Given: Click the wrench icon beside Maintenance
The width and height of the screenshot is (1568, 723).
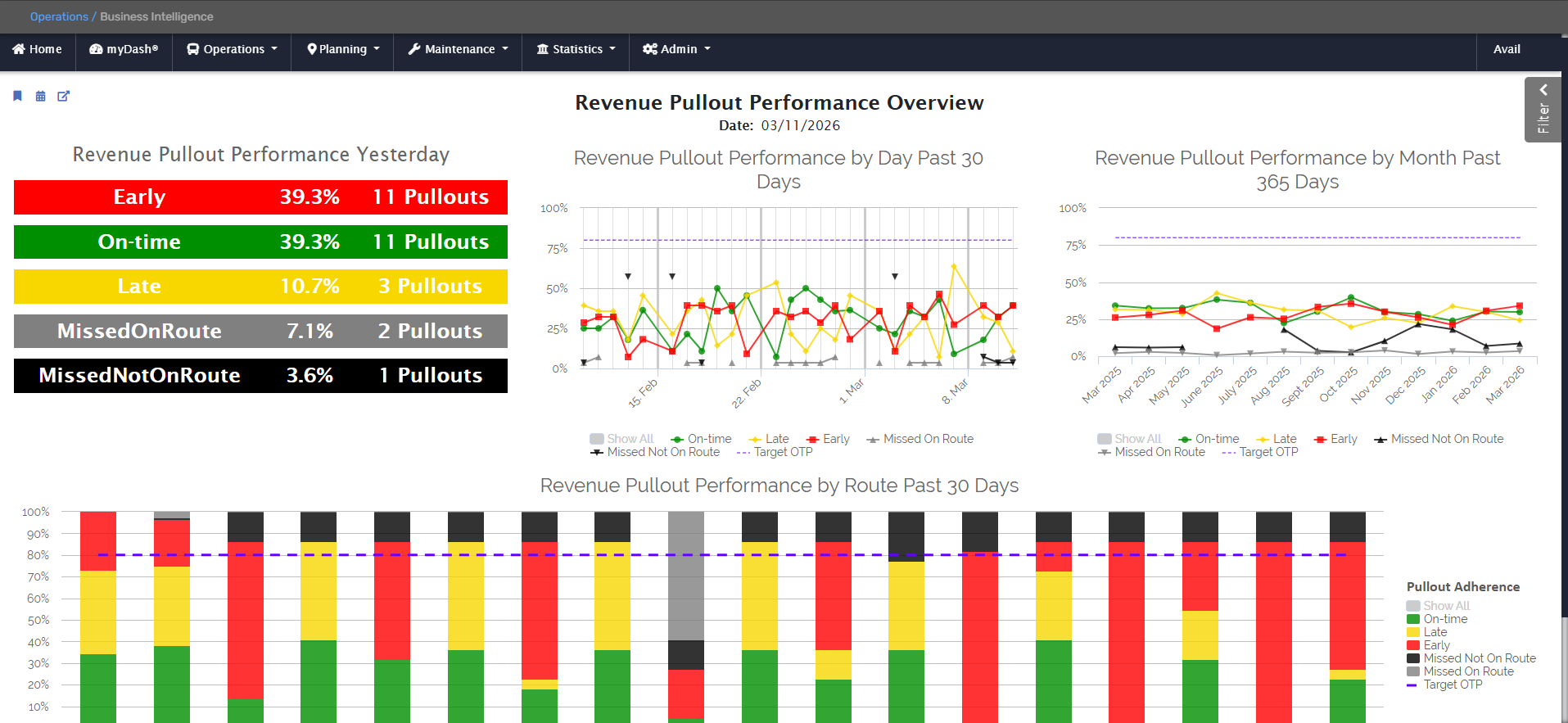Looking at the screenshot, I should [414, 49].
